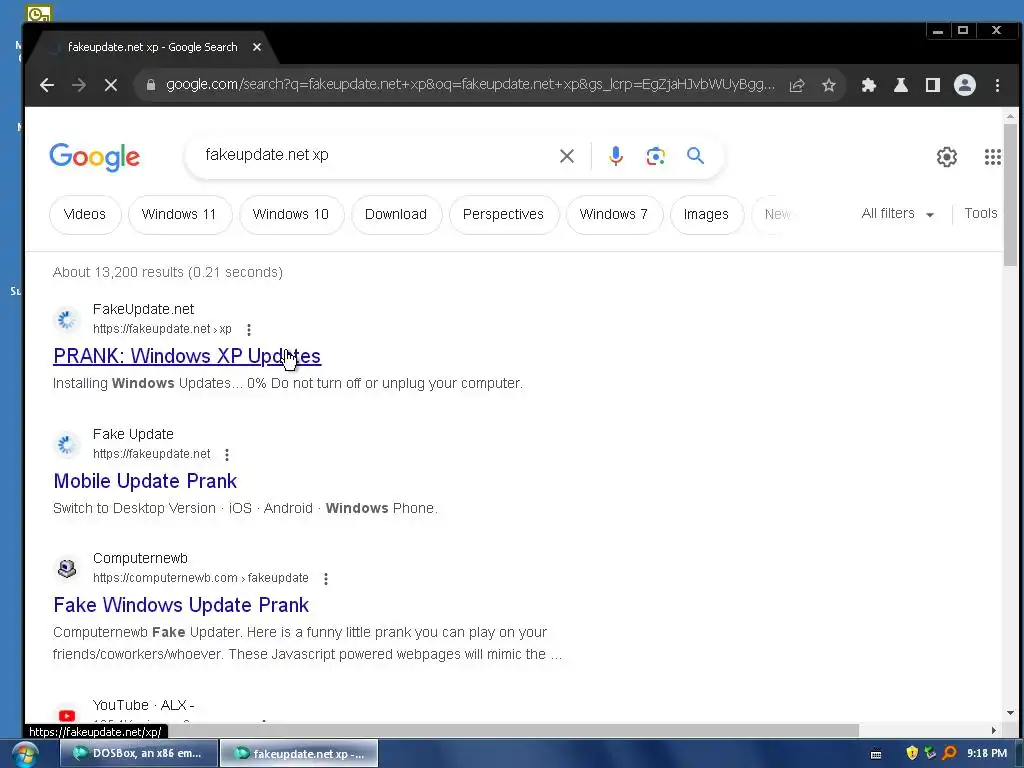Clear the Google search box text
Image resolution: width=1024 pixels, height=768 pixels.
(567, 156)
